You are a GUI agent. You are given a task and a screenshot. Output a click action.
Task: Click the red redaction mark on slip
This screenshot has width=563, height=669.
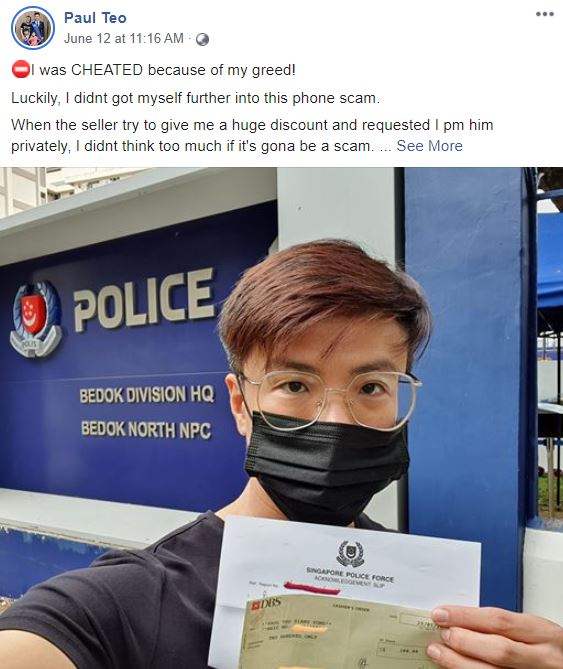(x=312, y=588)
